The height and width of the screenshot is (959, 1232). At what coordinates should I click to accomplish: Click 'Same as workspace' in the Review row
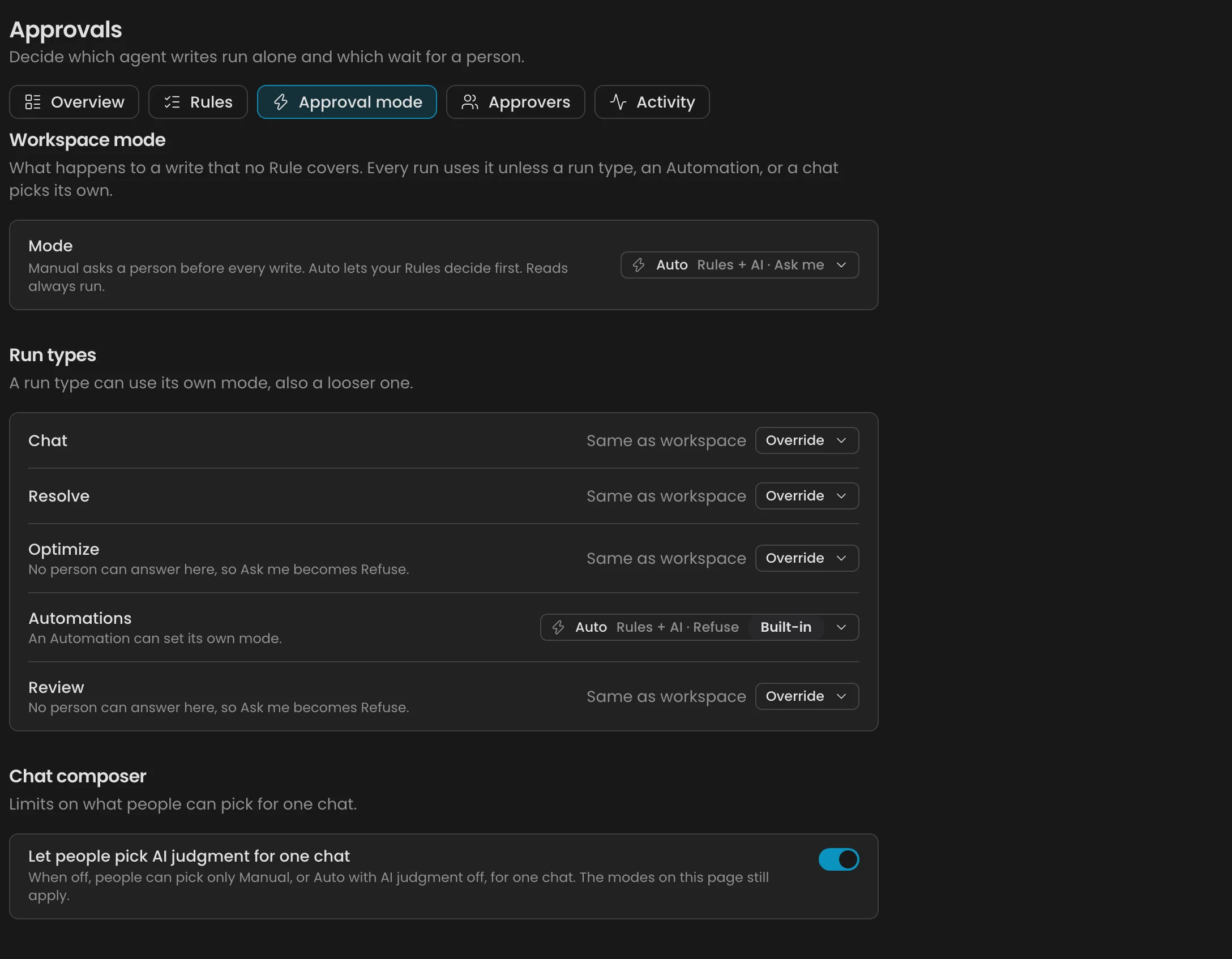coord(666,696)
